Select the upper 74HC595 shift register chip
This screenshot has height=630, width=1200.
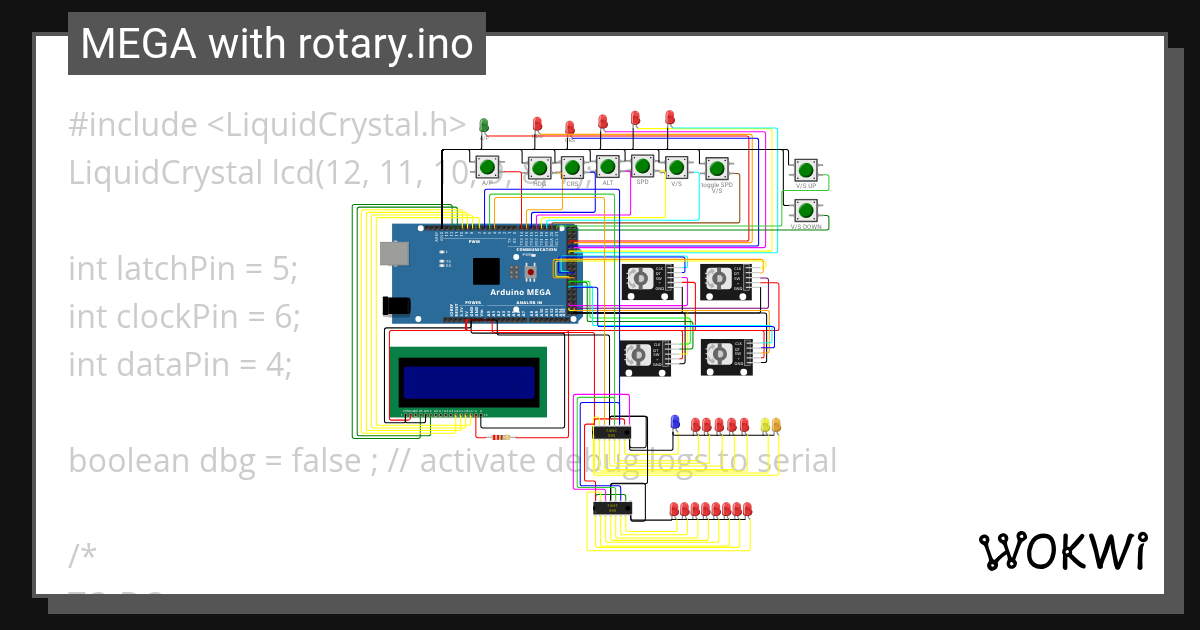click(x=611, y=432)
